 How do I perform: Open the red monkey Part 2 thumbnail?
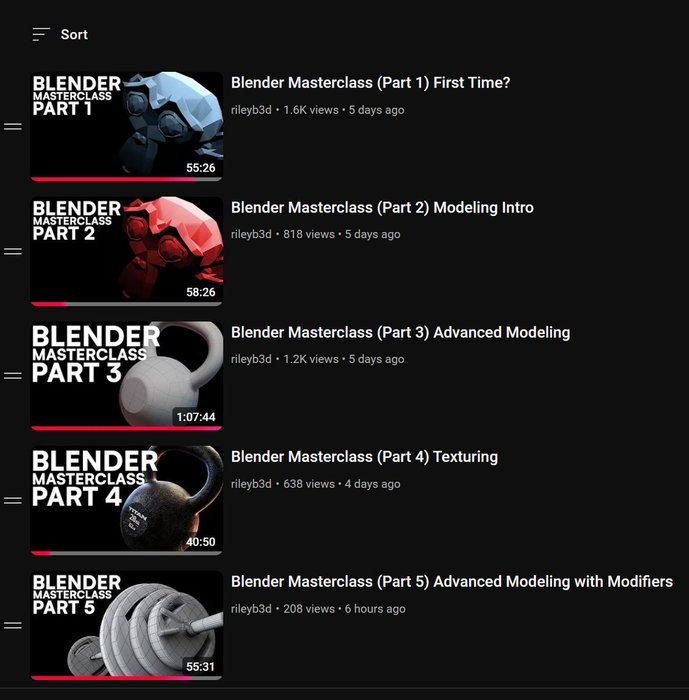126,251
